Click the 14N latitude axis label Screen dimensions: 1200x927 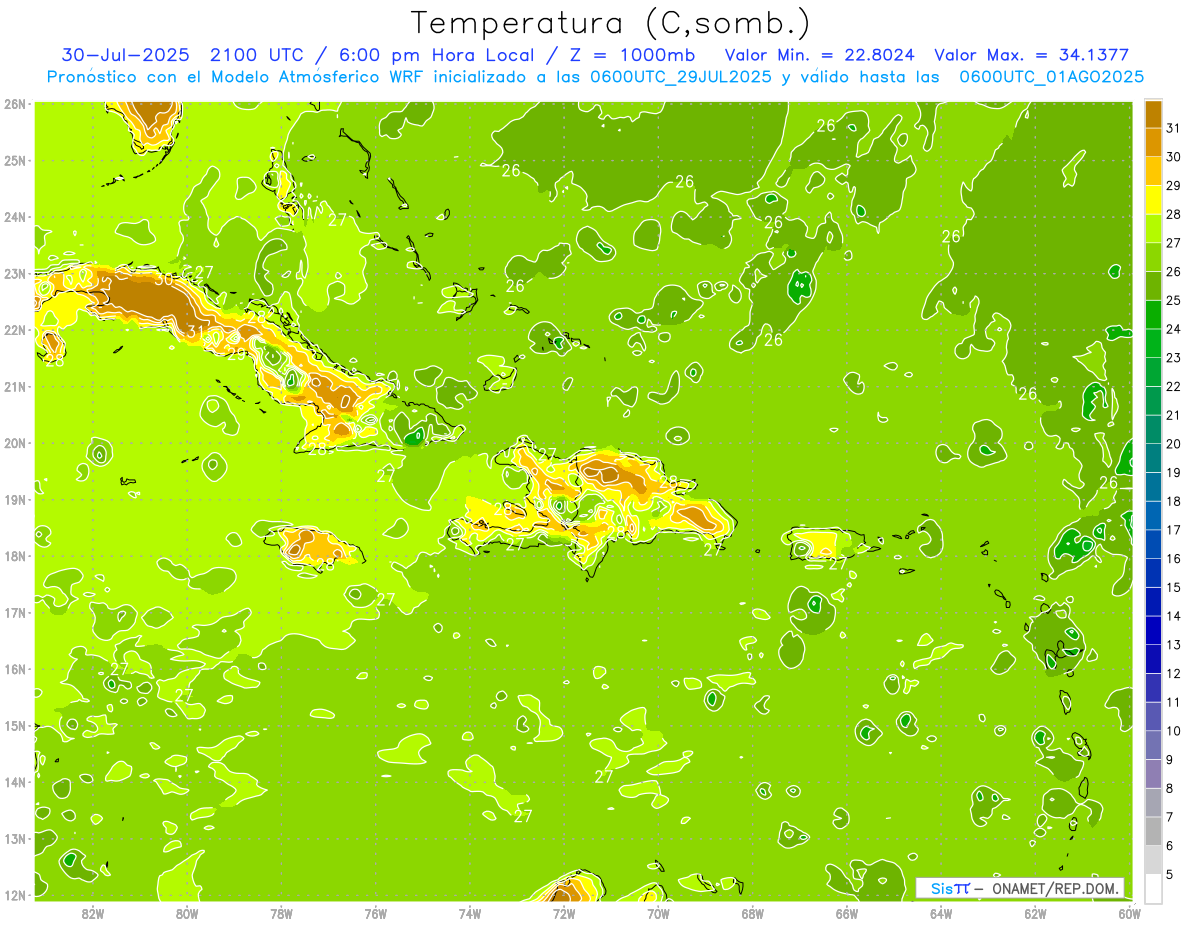pyautogui.click(x=15, y=782)
